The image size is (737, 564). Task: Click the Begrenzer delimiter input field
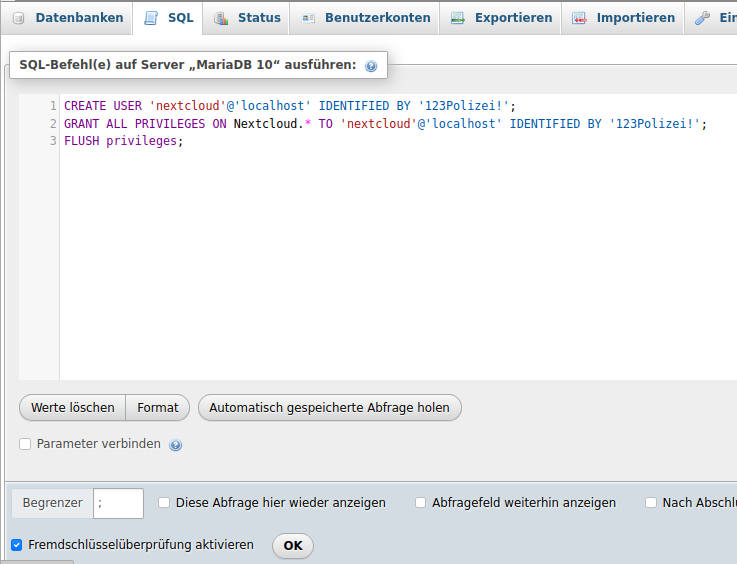click(118, 503)
